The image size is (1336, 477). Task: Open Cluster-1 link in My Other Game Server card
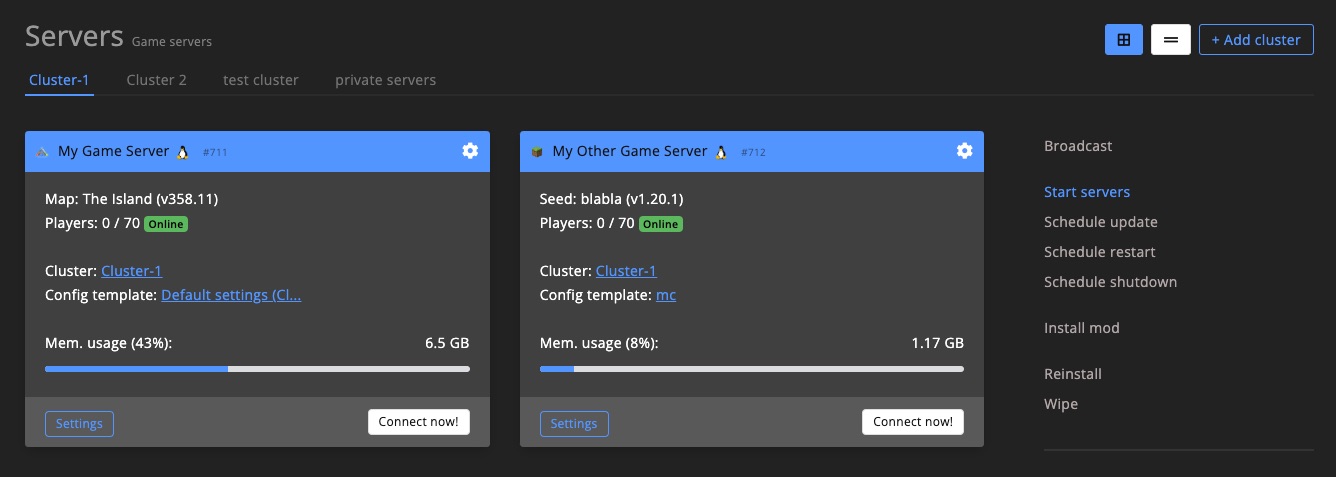[626, 271]
